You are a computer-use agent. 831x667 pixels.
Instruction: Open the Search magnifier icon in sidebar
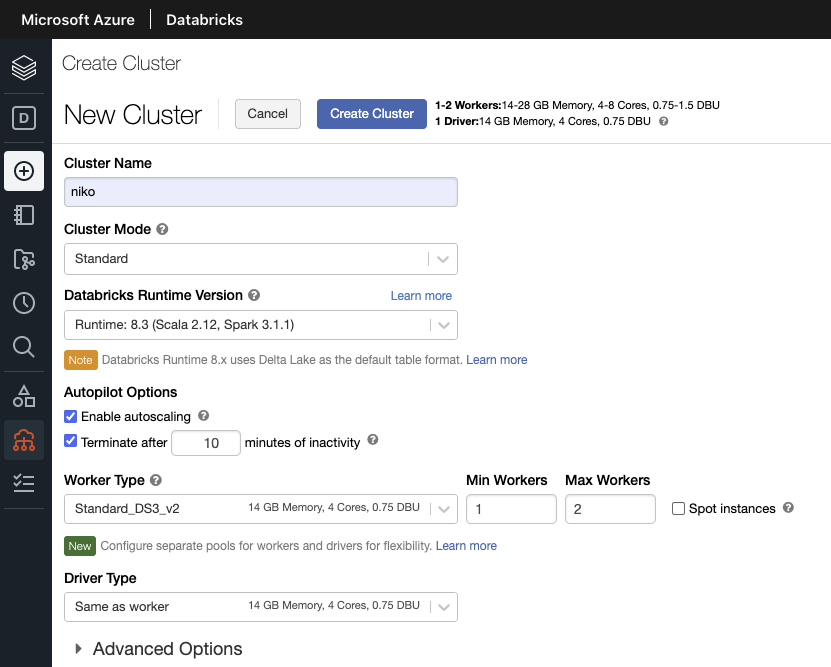(24, 346)
